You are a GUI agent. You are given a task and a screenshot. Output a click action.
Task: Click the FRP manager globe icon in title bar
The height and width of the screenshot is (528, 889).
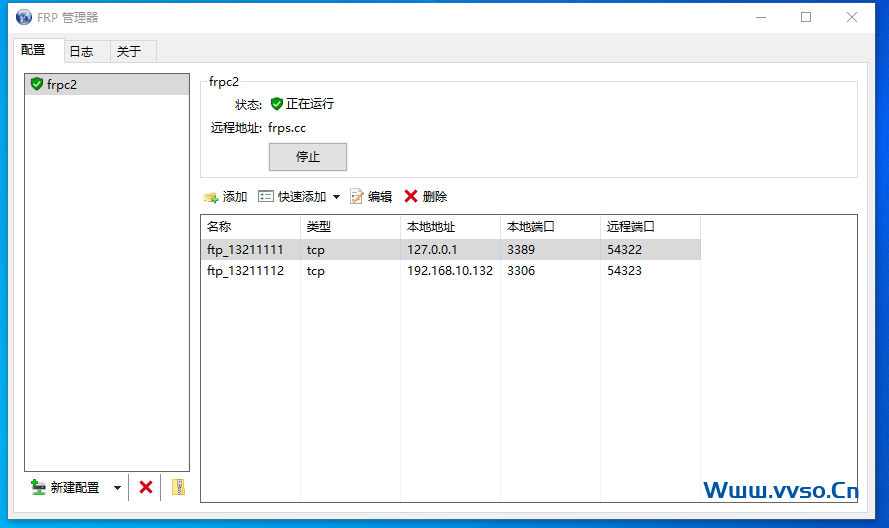(x=24, y=17)
